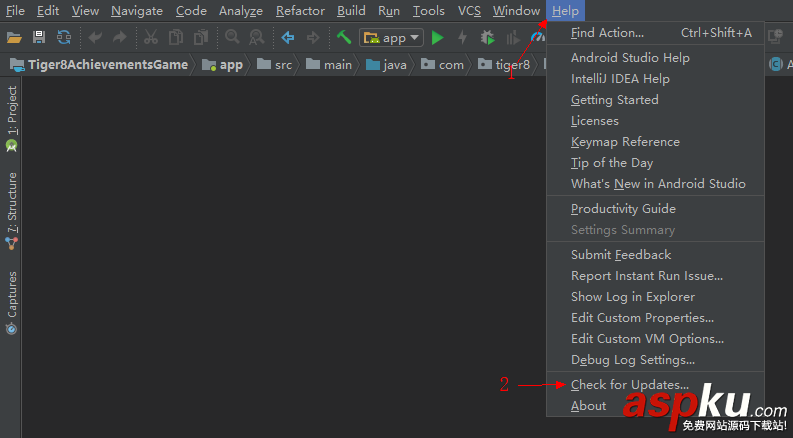Image resolution: width=793 pixels, height=438 pixels.
Task: Choose Submit Feedback
Action: pos(655,255)
